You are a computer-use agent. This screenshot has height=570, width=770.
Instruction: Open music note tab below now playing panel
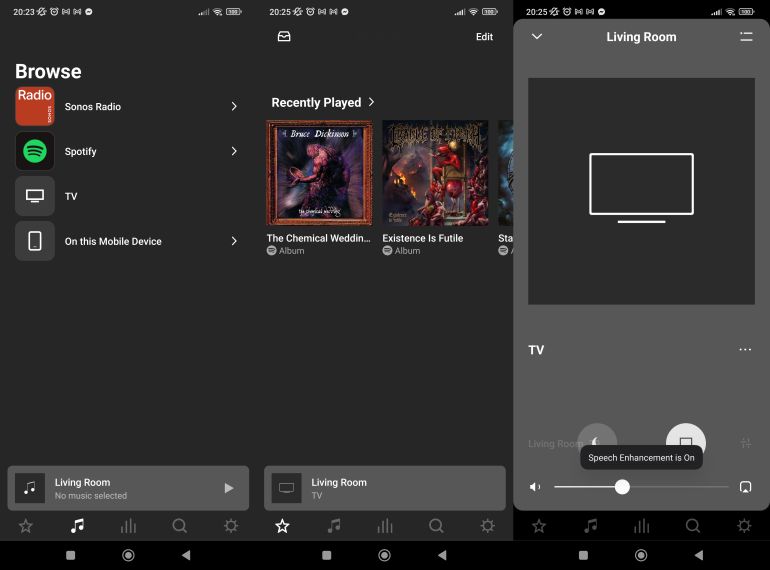point(590,526)
